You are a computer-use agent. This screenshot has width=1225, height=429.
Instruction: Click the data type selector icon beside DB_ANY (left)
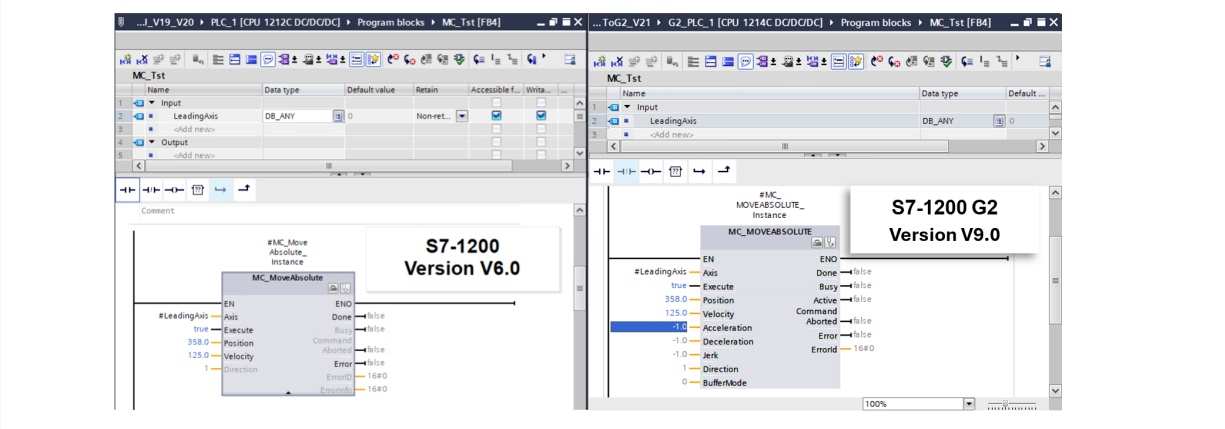coord(337,116)
